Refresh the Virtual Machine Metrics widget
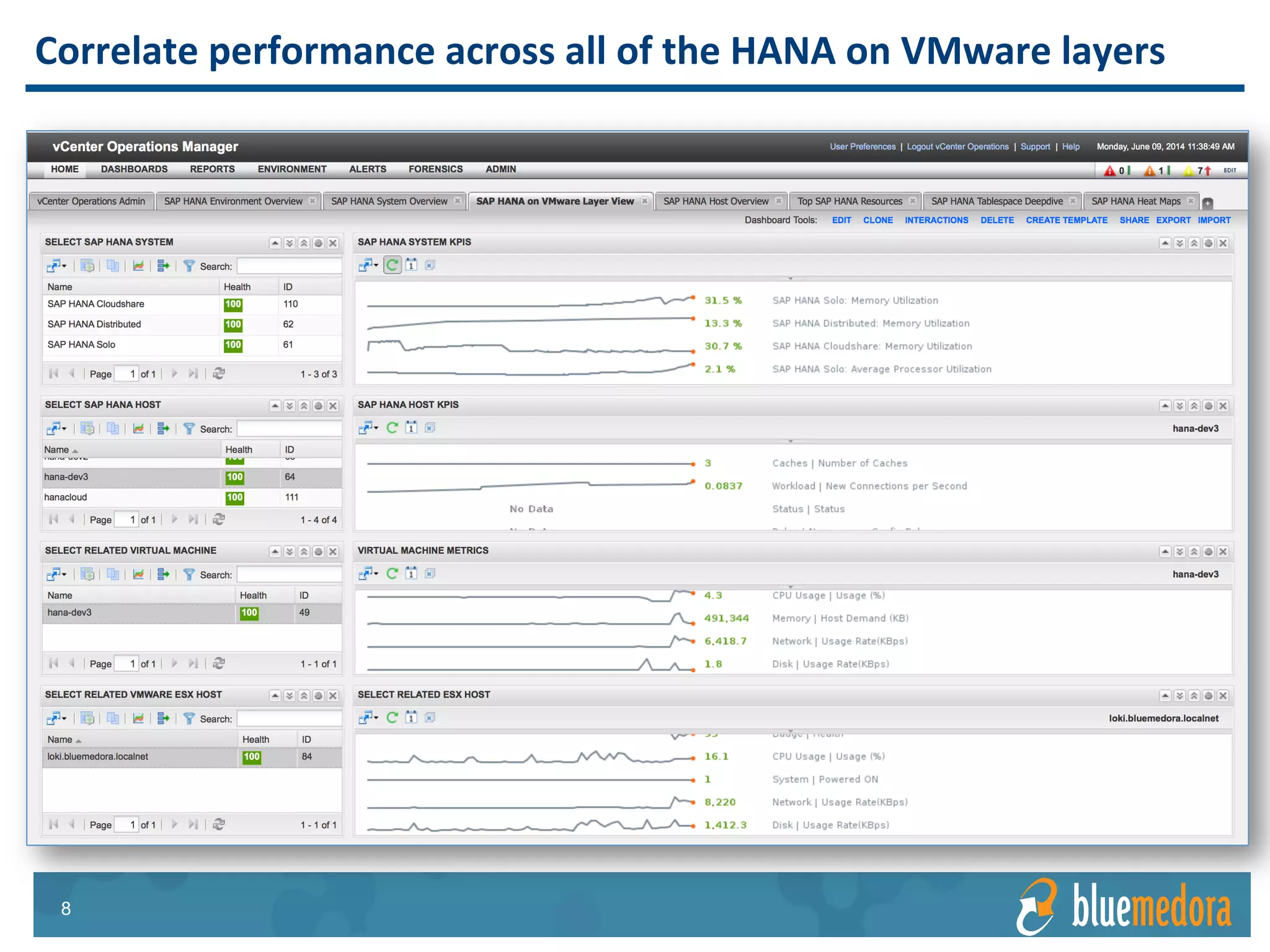Viewport: 1270px width, 952px height. [x=392, y=573]
